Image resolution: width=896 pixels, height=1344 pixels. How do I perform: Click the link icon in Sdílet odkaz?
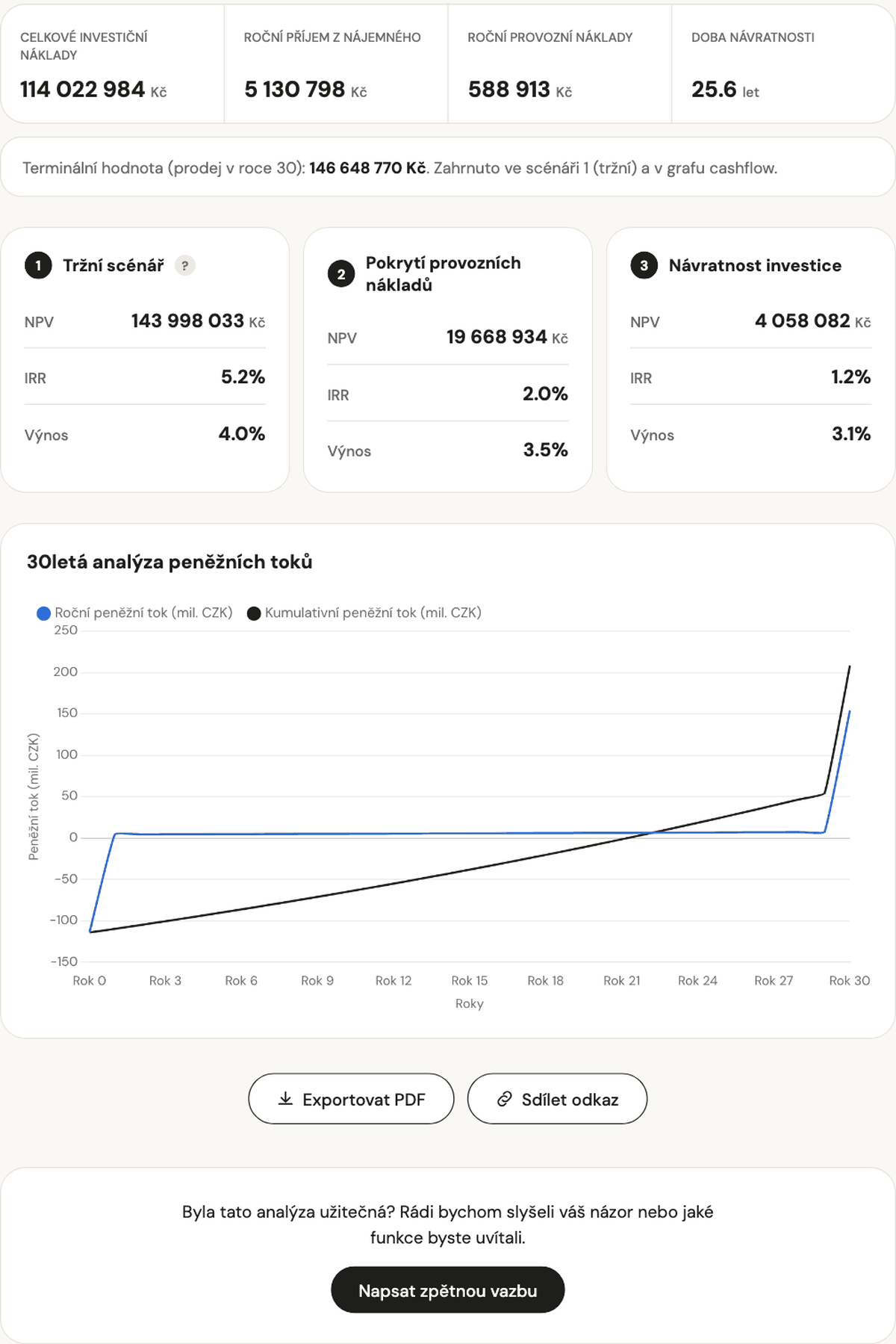coord(505,1099)
